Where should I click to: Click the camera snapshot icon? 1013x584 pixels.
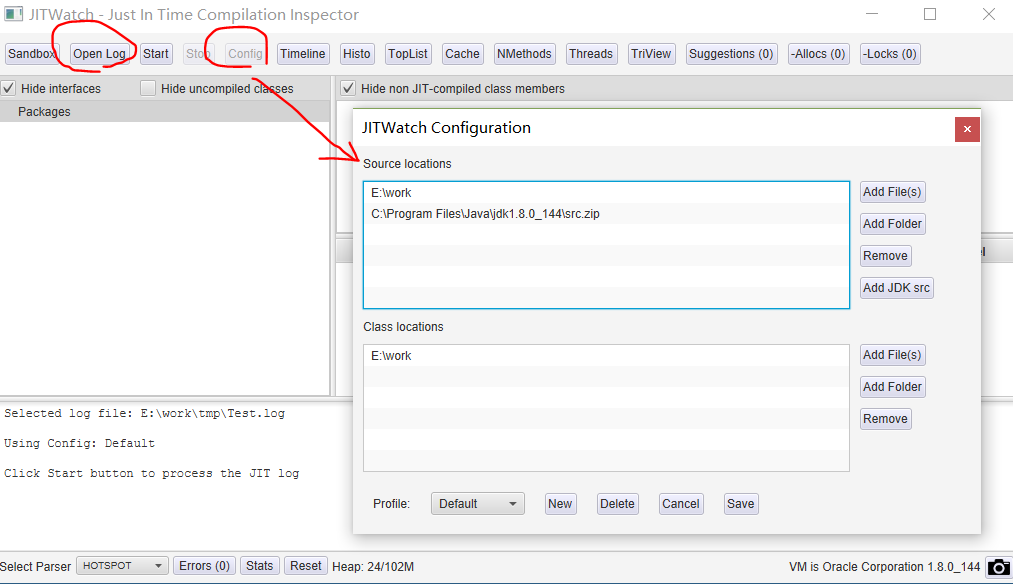(999, 567)
